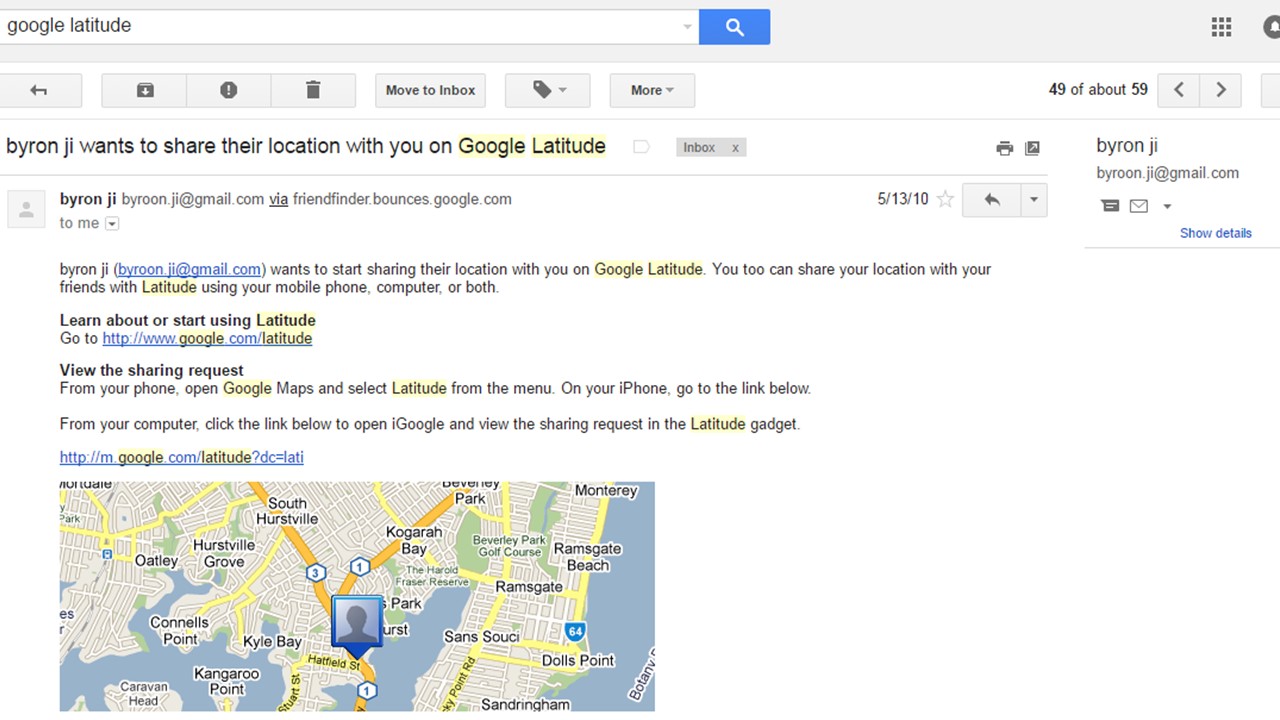The width and height of the screenshot is (1280, 720).
Task: Email byron ji with envelope icon
Action: [x=1139, y=206]
